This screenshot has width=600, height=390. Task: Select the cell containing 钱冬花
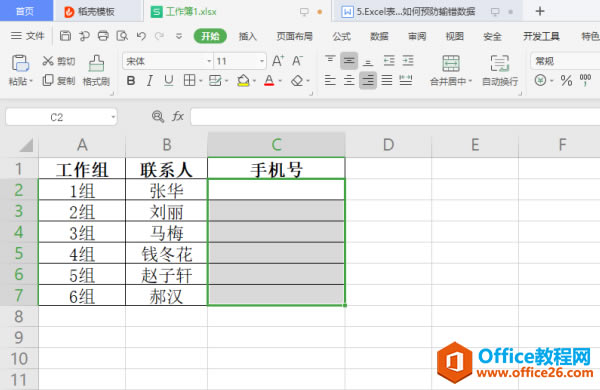pos(166,253)
